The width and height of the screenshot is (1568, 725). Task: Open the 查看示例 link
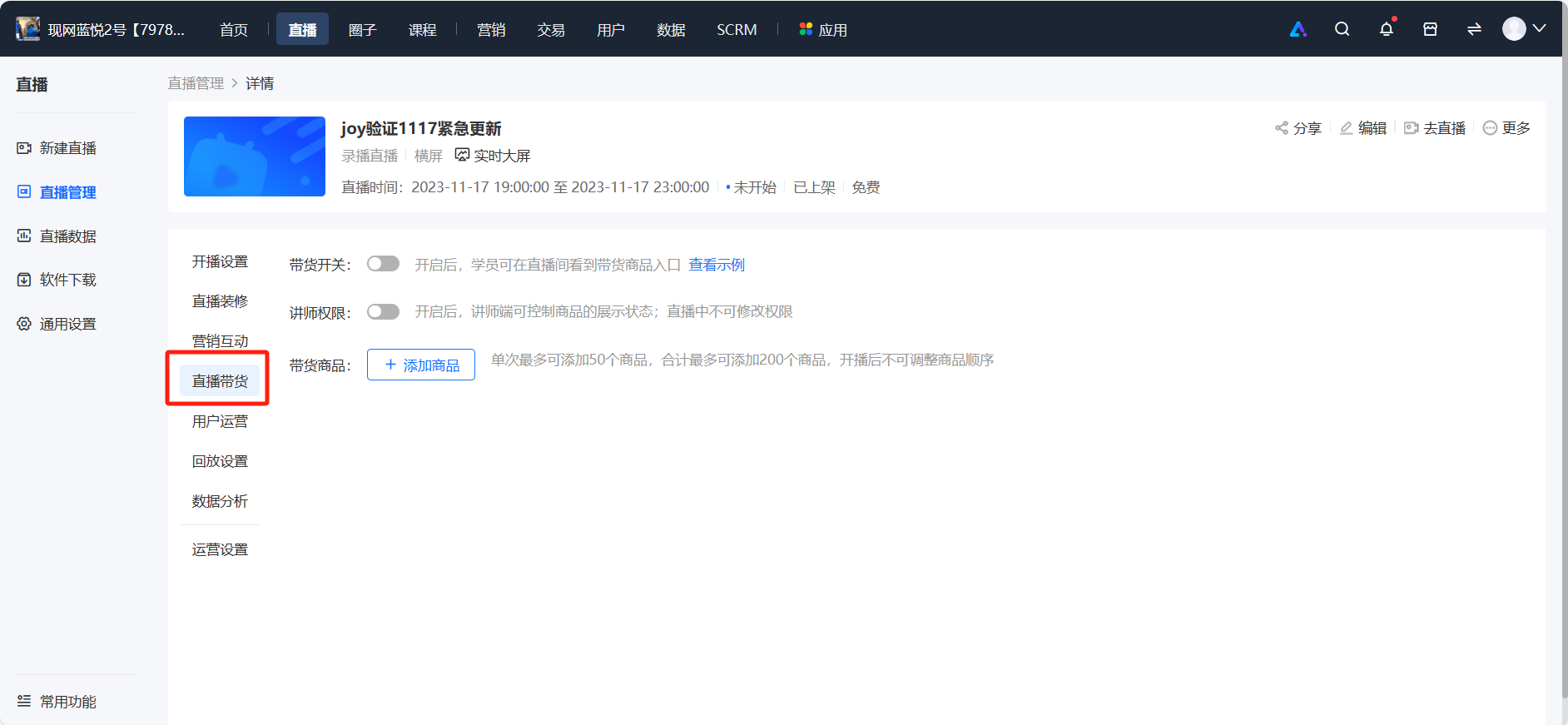click(x=717, y=265)
